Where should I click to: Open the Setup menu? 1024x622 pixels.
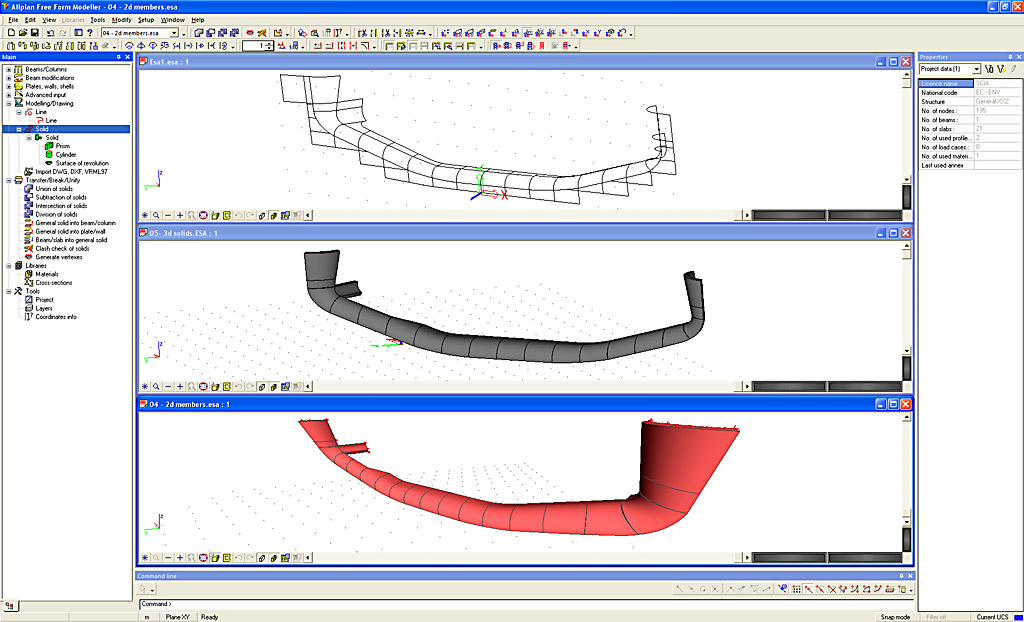click(146, 20)
